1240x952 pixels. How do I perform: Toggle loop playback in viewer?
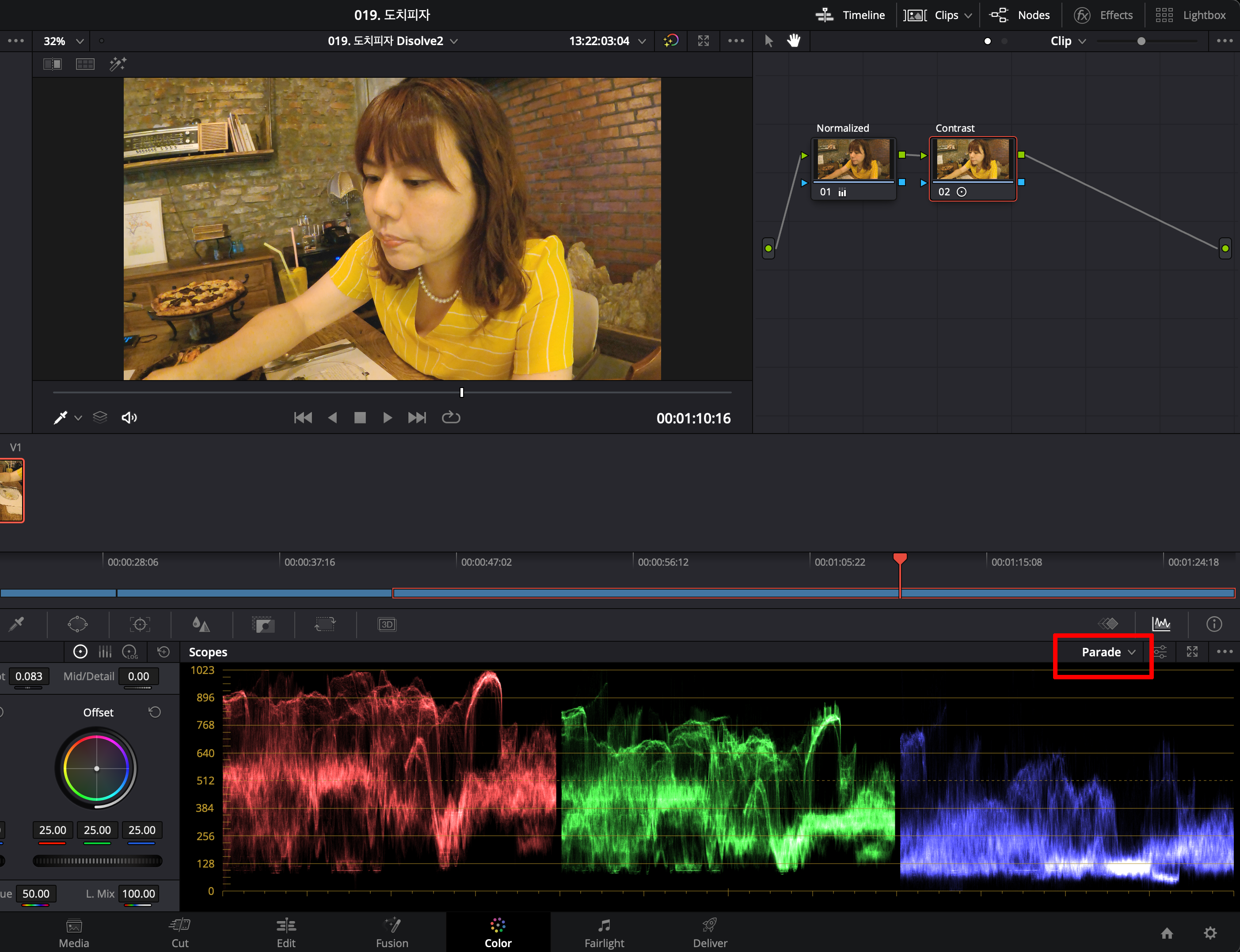coord(451,418)
